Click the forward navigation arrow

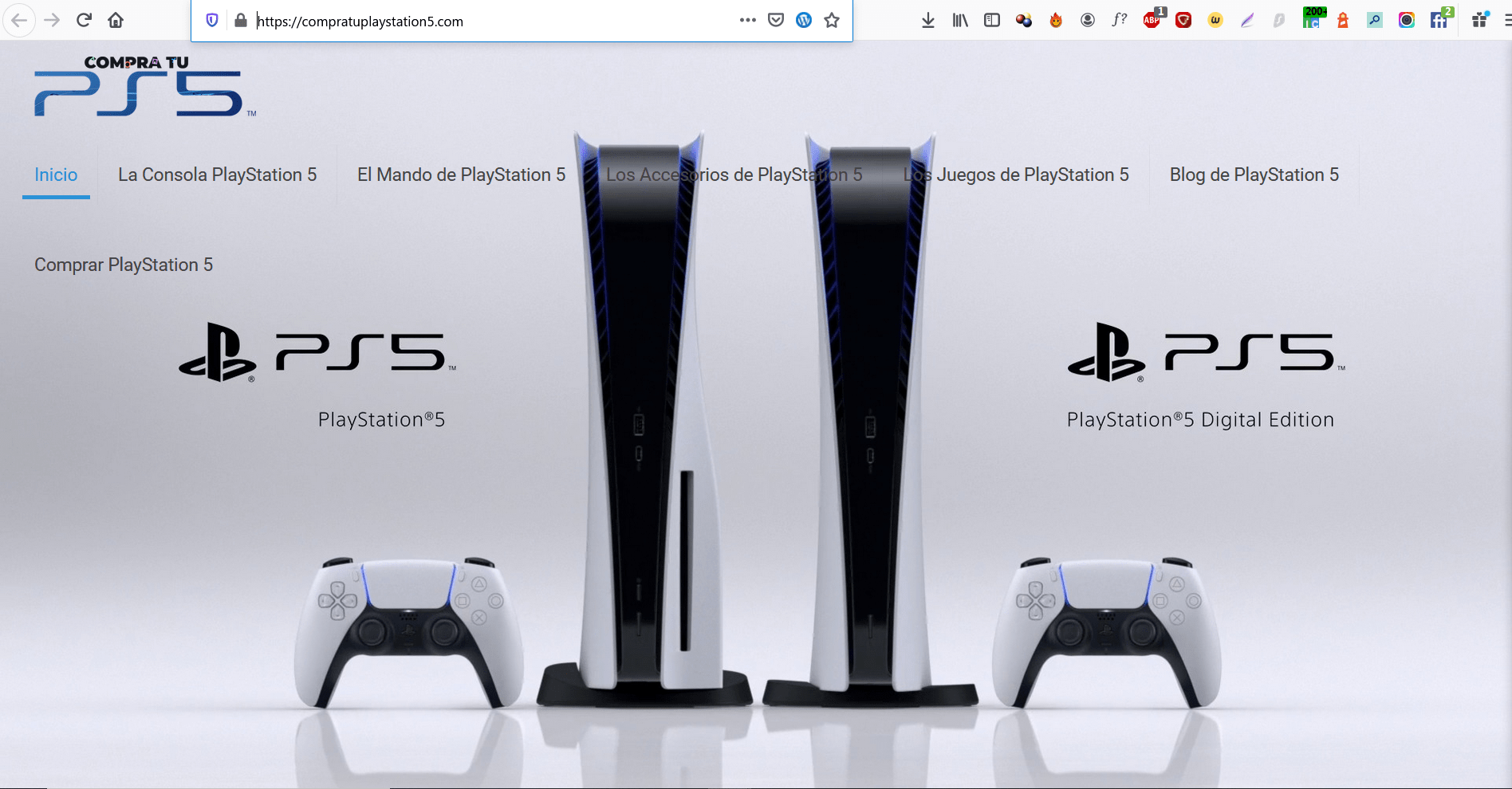point(52,20)
